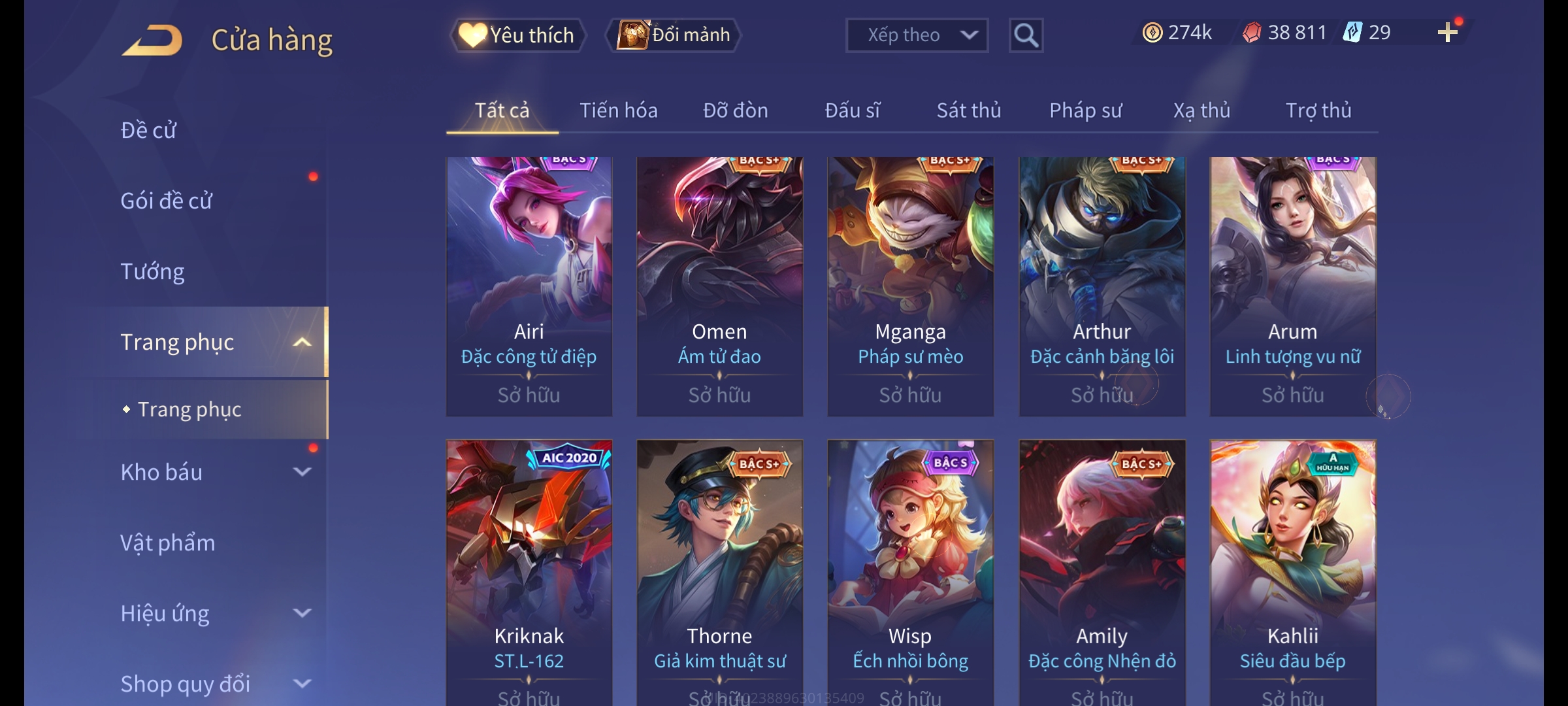
Task: Select the Kriknak ST.L-162 skin card
Action: click(529, 573)
